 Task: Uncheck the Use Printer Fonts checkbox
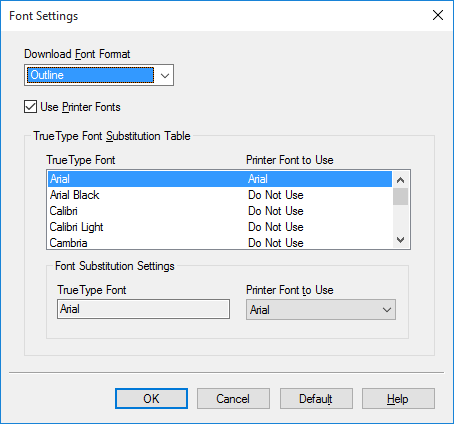pos(30,107)
